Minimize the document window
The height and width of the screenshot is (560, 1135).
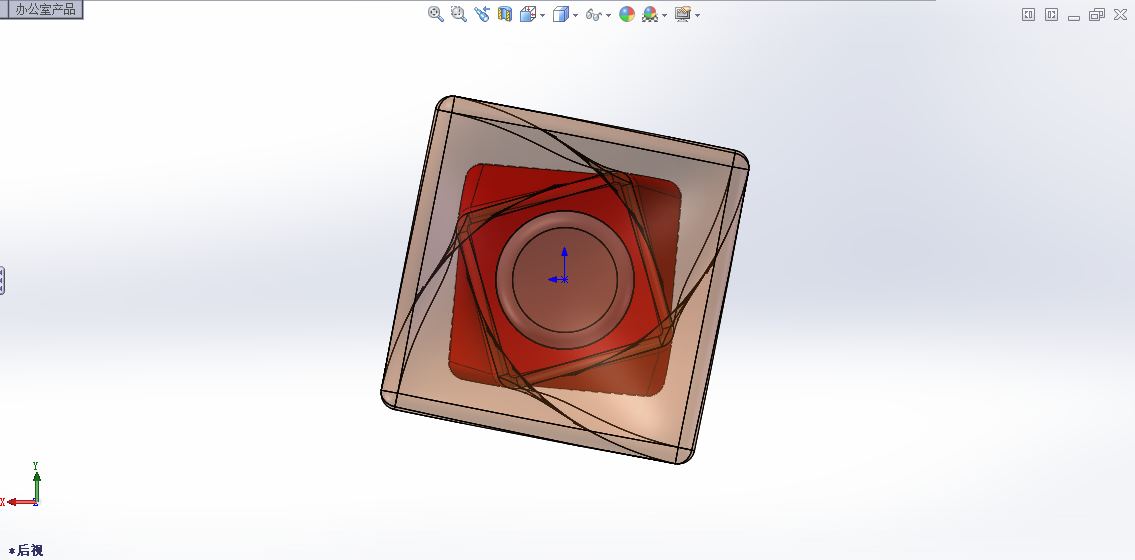pyautogui.click(x=1074, y=16)
